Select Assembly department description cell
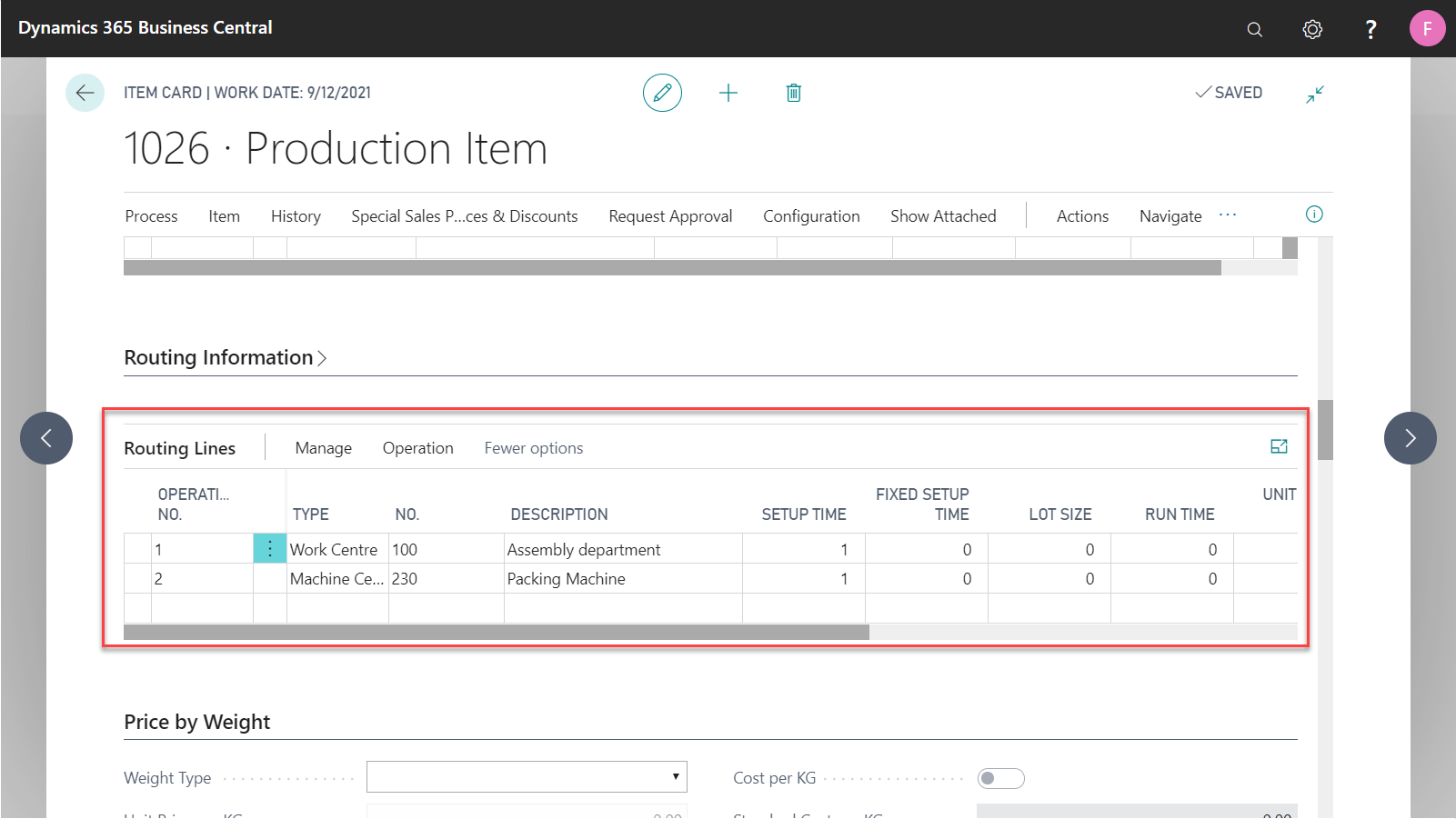The height and width of the screenshot is (819, 1456). 623,549
